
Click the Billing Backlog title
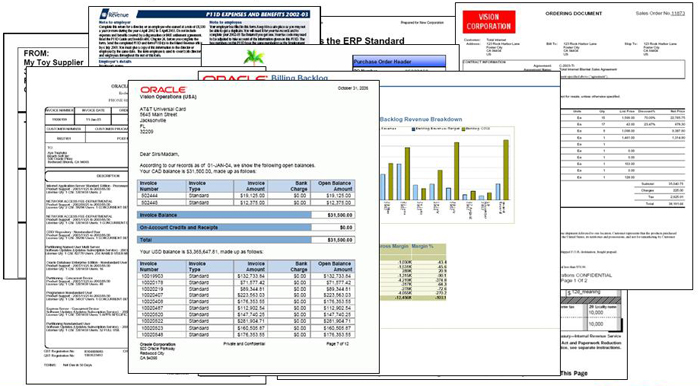click(300, 78)
